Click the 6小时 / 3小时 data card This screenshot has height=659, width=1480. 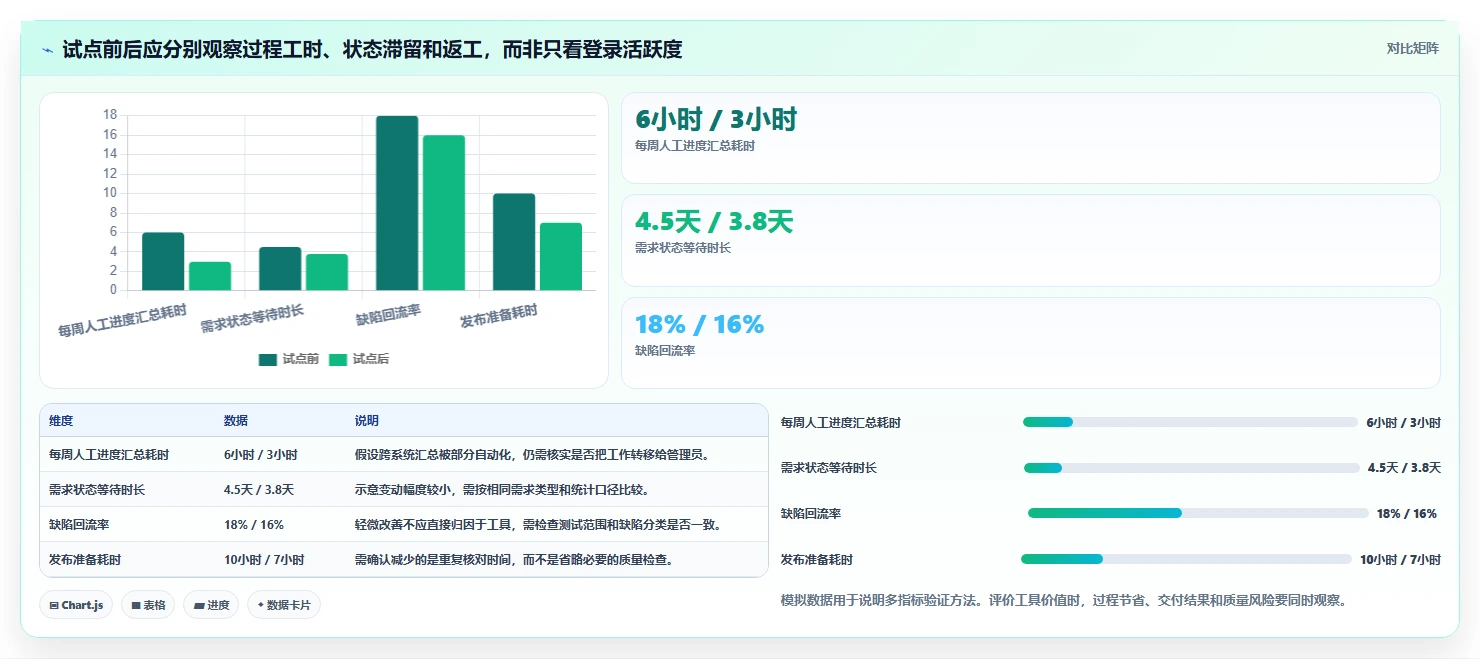(x=1031, y=138)
